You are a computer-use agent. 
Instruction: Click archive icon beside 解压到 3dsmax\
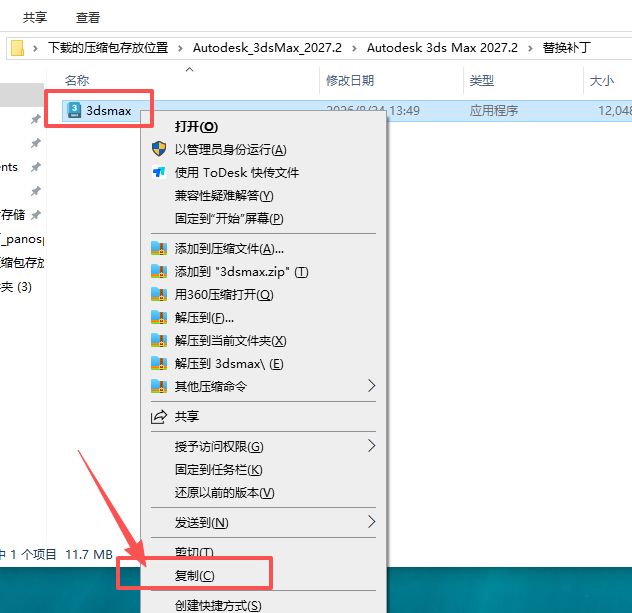tap(159, 364)
